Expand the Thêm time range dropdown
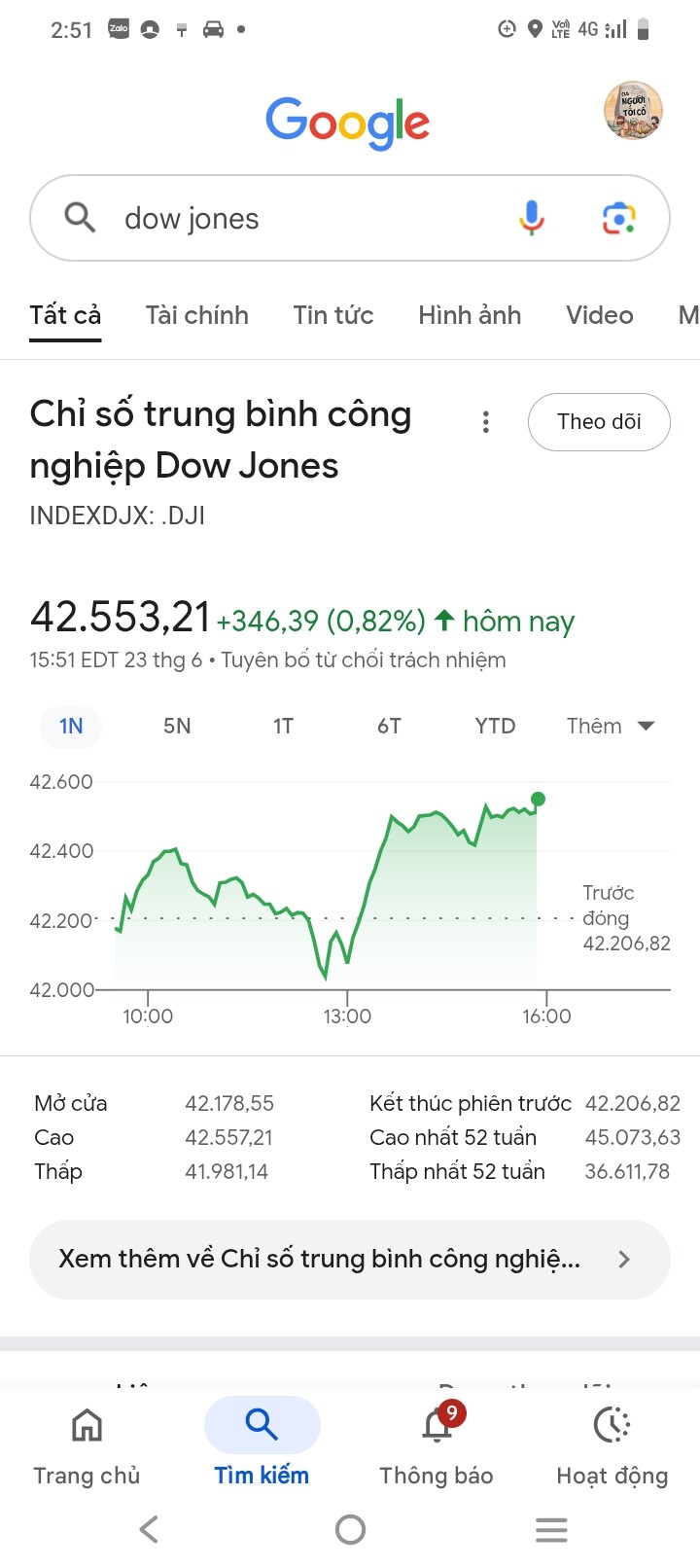Viewport: 700px width, 1568px height. [x=611, y=727]
